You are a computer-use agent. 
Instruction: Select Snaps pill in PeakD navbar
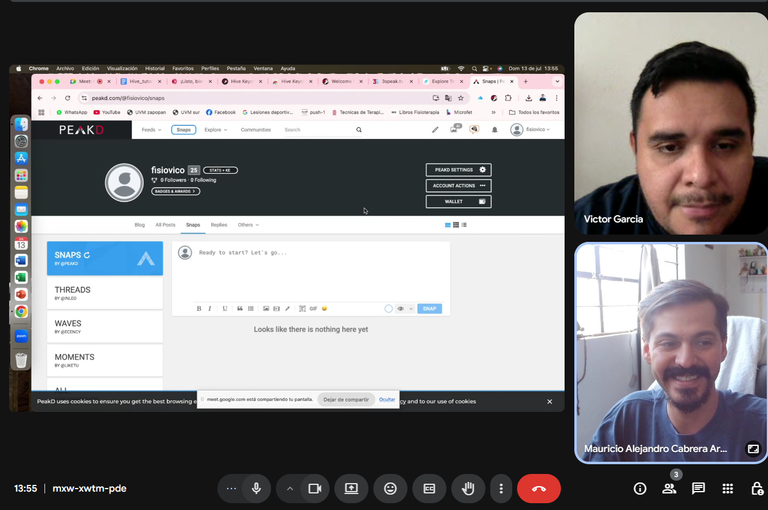[184, 130]
